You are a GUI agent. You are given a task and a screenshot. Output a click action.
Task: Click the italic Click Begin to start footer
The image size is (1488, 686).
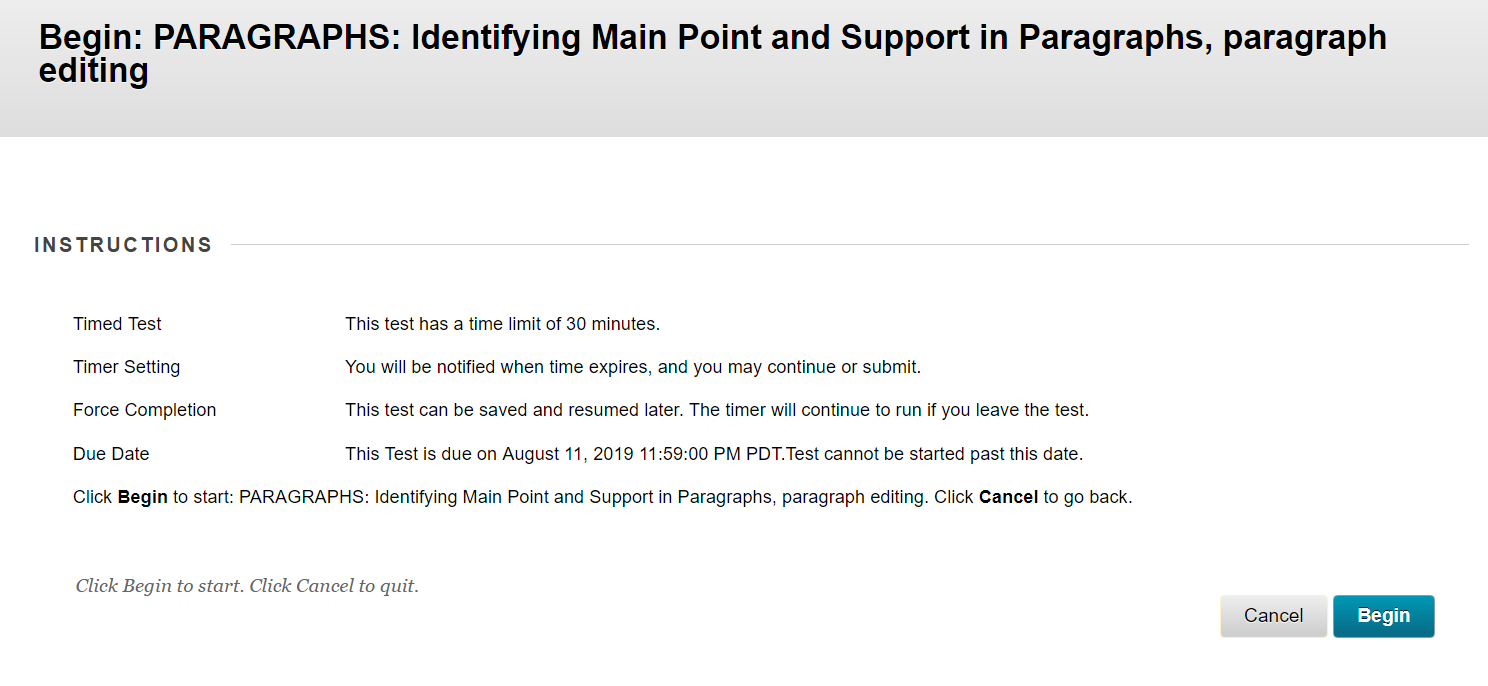coord(247,586)
